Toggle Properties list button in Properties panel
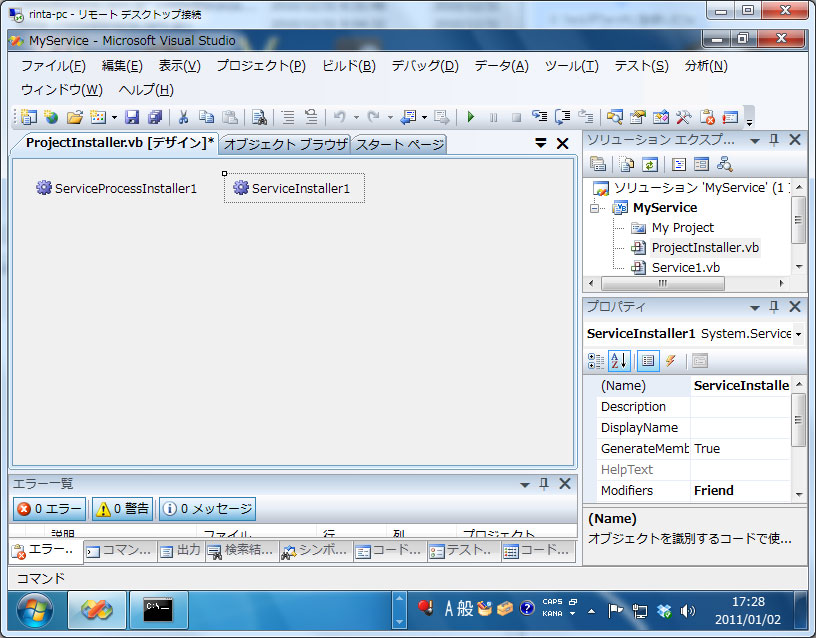816x638 pixels. pos(648,361)
